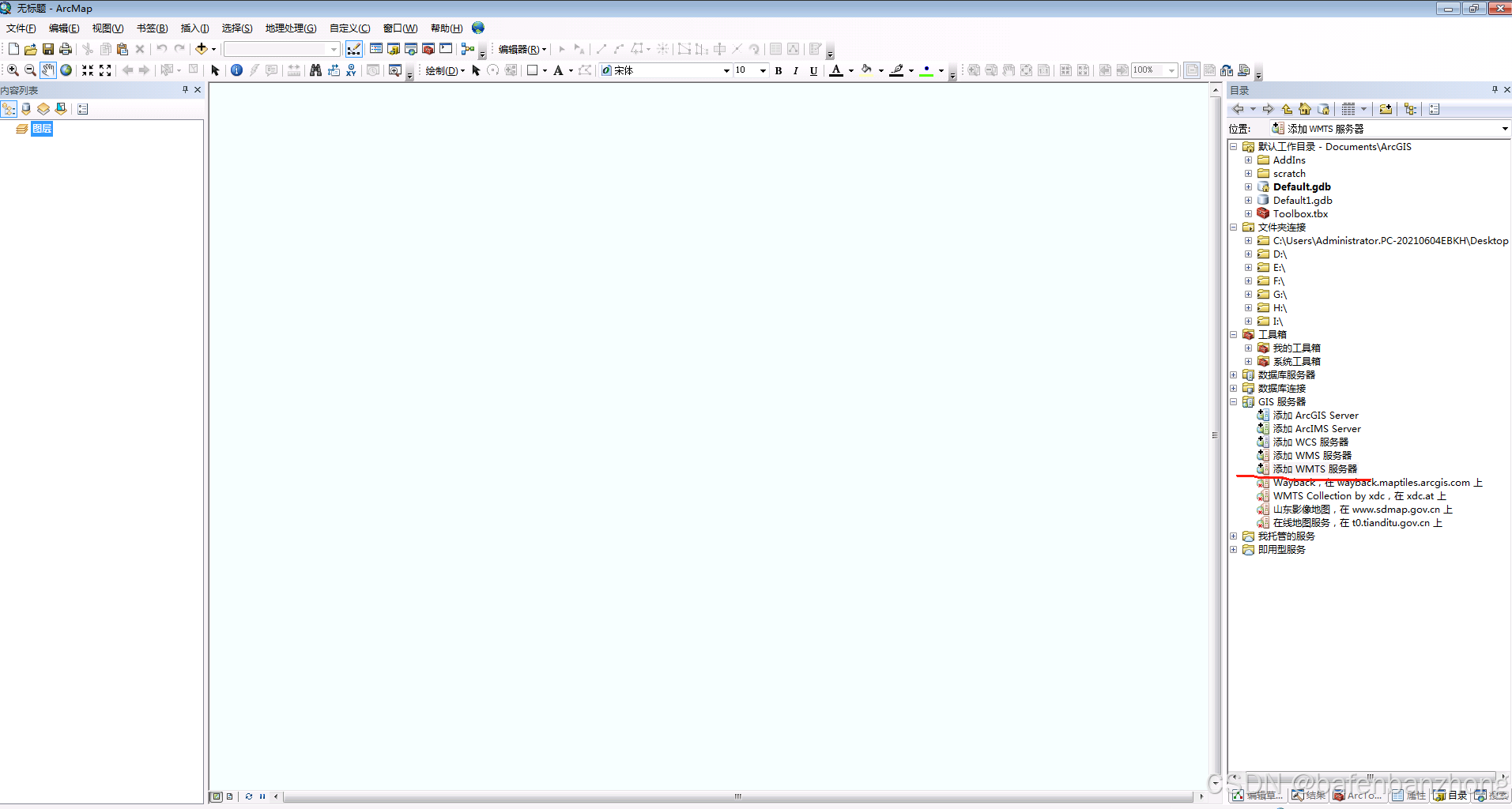Open the viewer window magnifier tool

click(x=395, y=70)
